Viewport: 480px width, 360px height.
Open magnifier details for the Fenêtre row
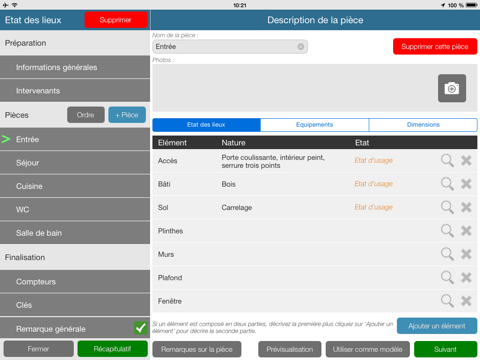coord(447,301)
